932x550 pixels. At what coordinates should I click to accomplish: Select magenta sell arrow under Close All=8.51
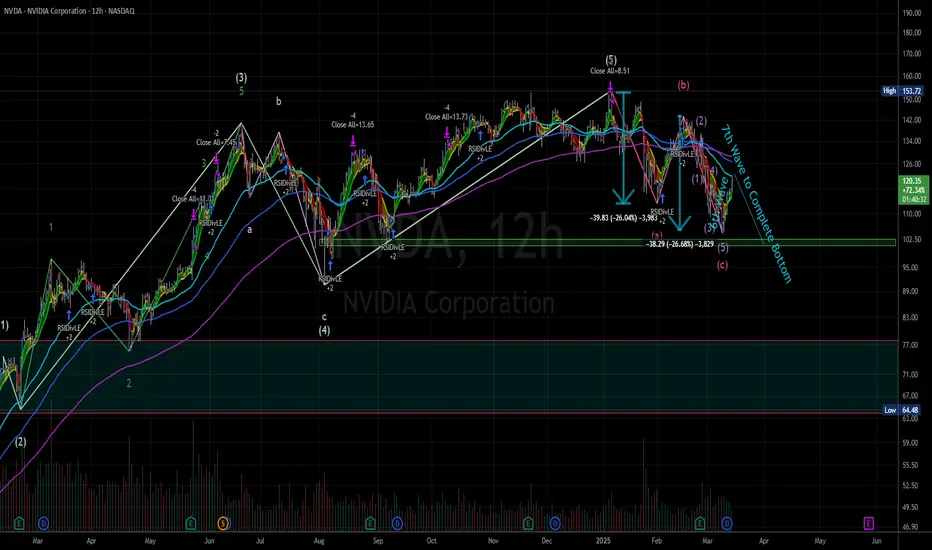pos(610,89)
